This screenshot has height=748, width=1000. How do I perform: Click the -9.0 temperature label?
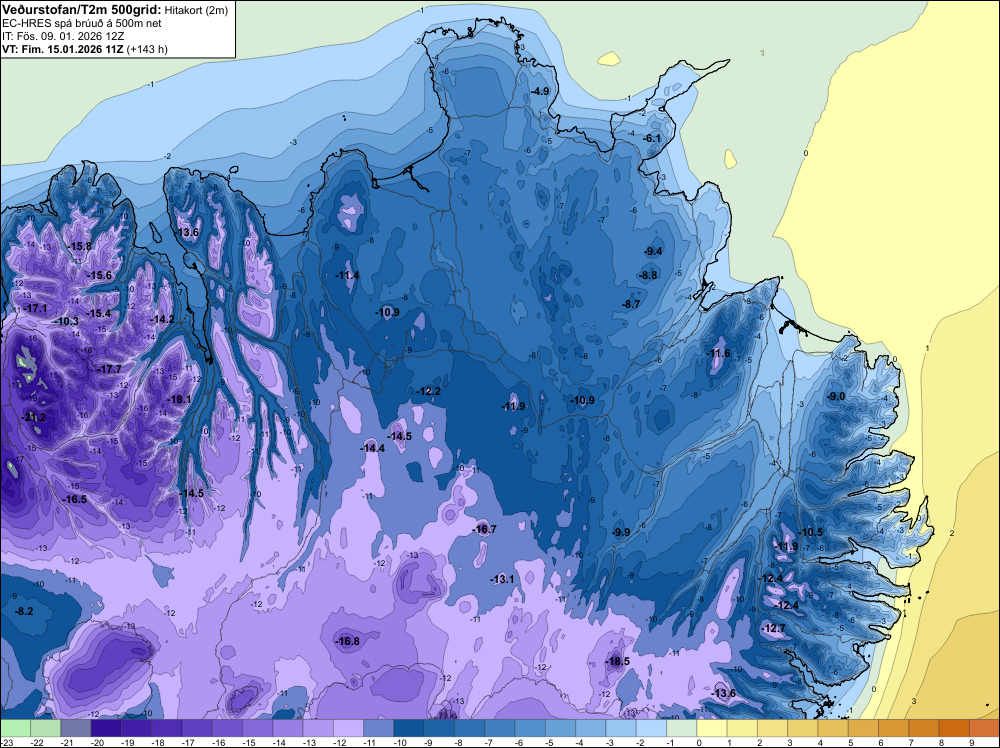[835, 396]
